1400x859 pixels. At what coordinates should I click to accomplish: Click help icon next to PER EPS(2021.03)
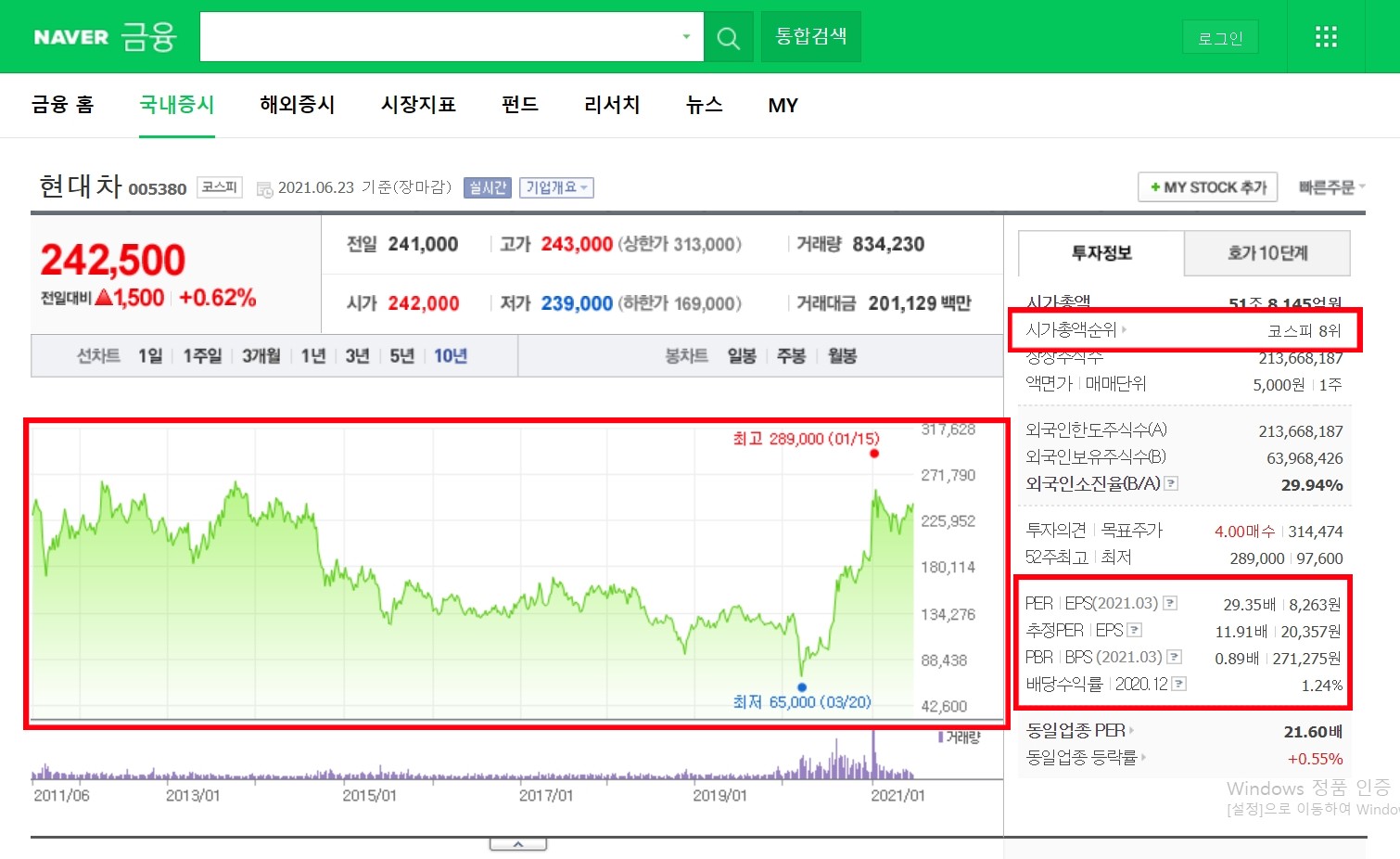pyautogui.click(x=1170, y=604)
